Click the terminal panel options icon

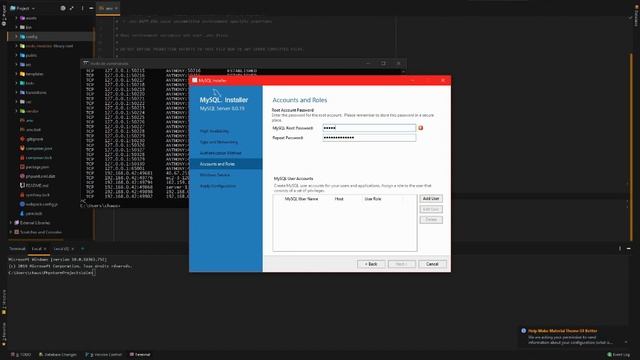[x=620, y=249]
